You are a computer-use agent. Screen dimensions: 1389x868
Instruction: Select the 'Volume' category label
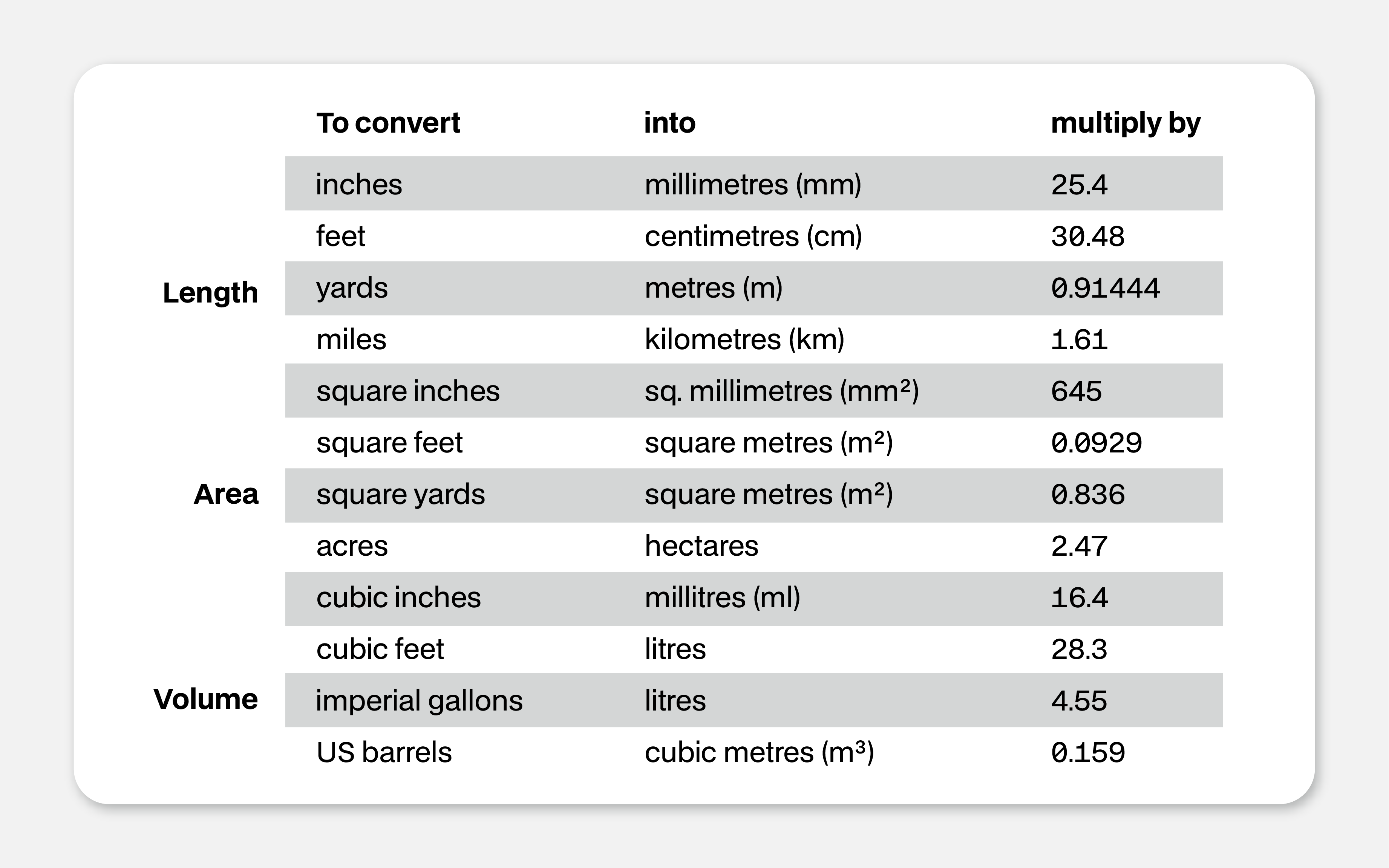(205, 699)
